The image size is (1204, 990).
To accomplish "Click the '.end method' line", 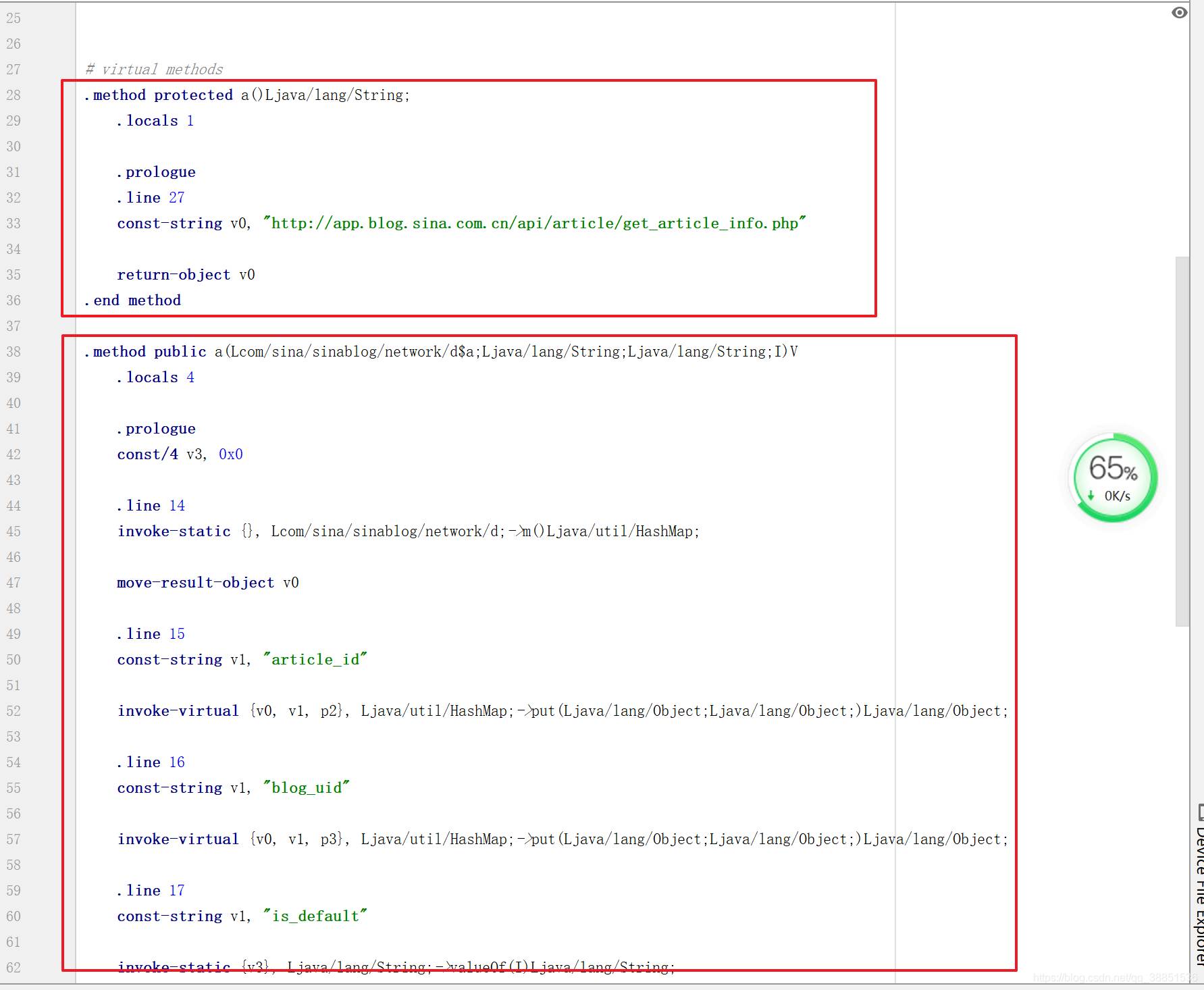I will pyautogui.click(x=132, y=301).
